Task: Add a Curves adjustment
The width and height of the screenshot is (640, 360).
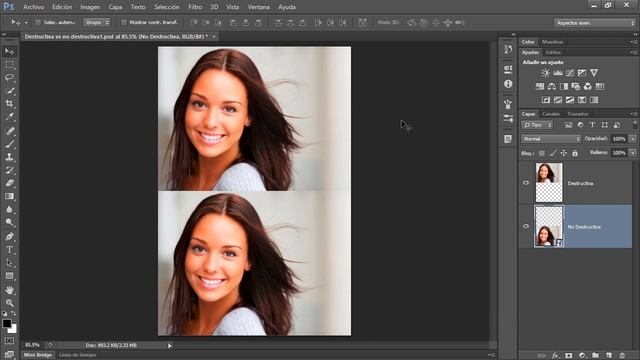Action: [570, 73]
